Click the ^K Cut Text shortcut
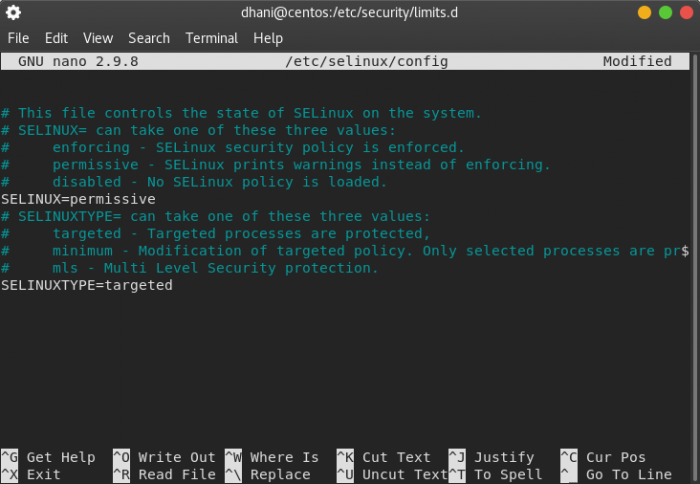This screenshot has height=484, width=700. 384,457
